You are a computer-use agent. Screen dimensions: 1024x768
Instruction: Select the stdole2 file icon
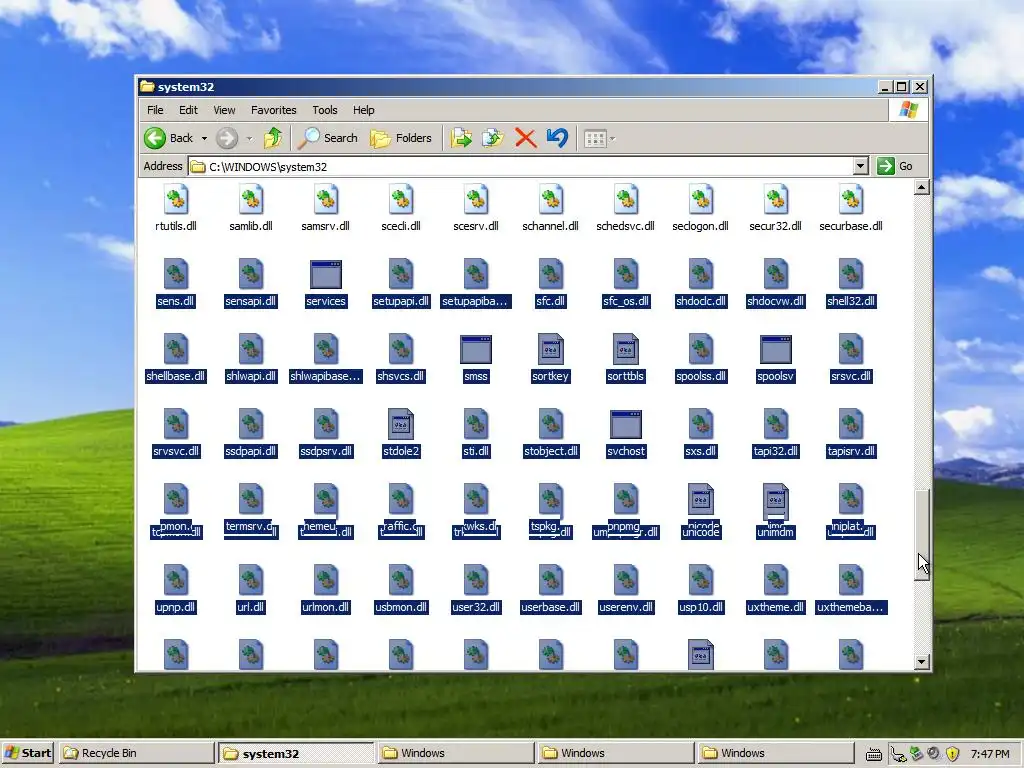(x=401, y=424)
